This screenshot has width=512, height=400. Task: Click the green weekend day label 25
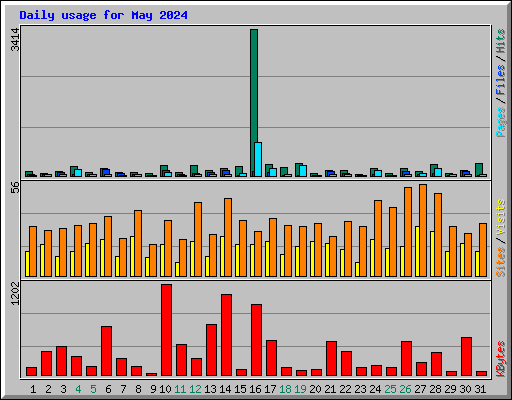[x=390, y=389]
